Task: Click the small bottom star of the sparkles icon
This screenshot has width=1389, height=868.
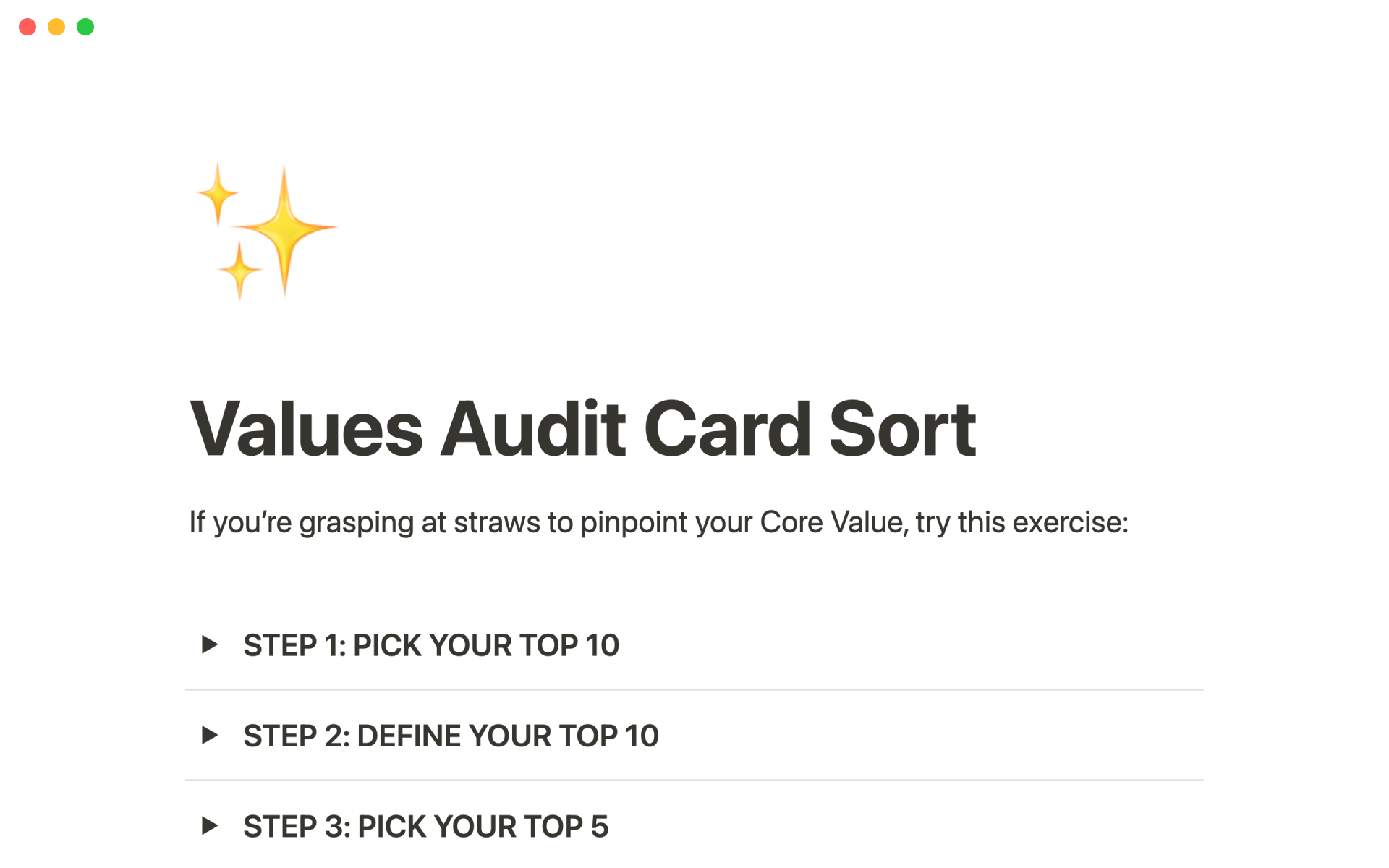Action: 239,271
